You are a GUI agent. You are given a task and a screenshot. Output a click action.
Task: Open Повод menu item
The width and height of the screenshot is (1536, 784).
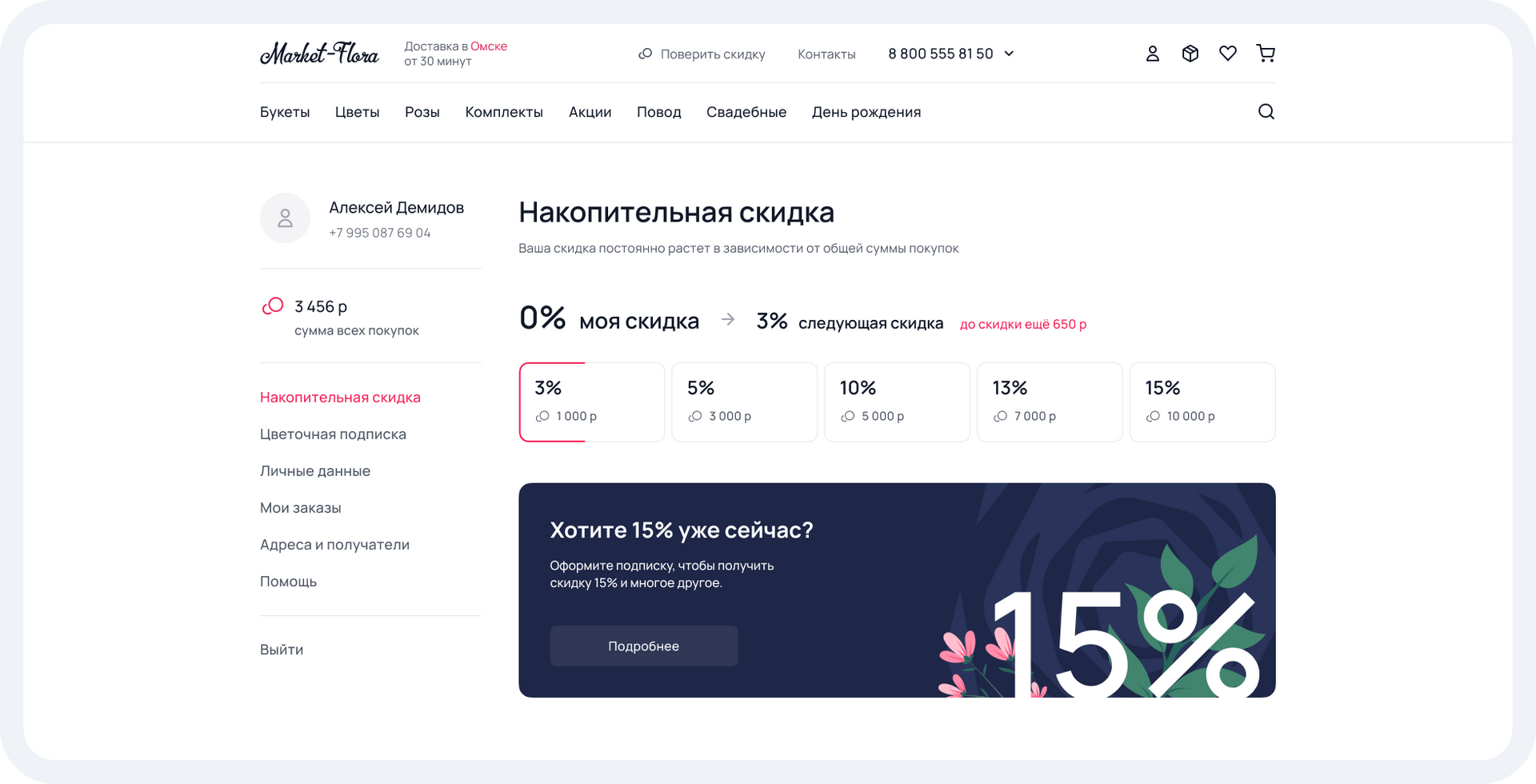tap(658, 112)
